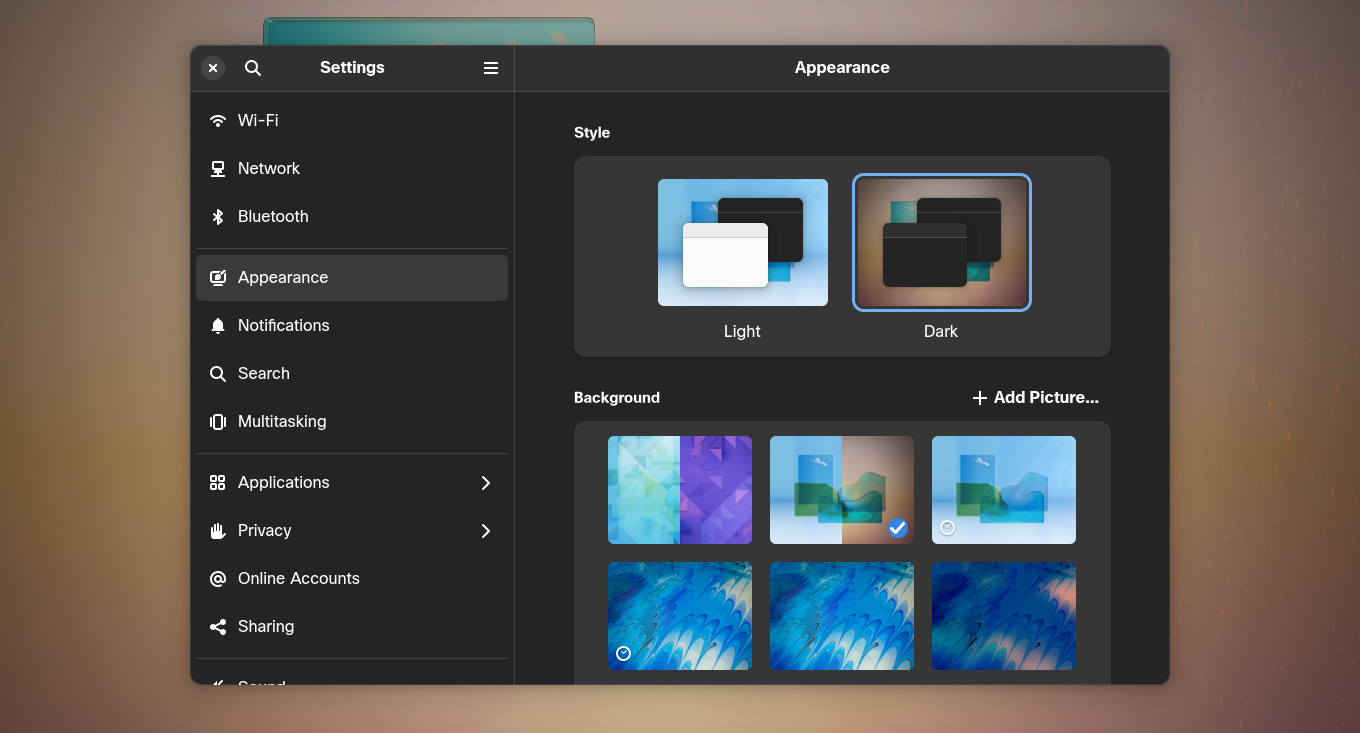Choose the light blue folders wallpaper with clock
1360x733 pixels.
pyautogui.click(x=1004, y=490)
